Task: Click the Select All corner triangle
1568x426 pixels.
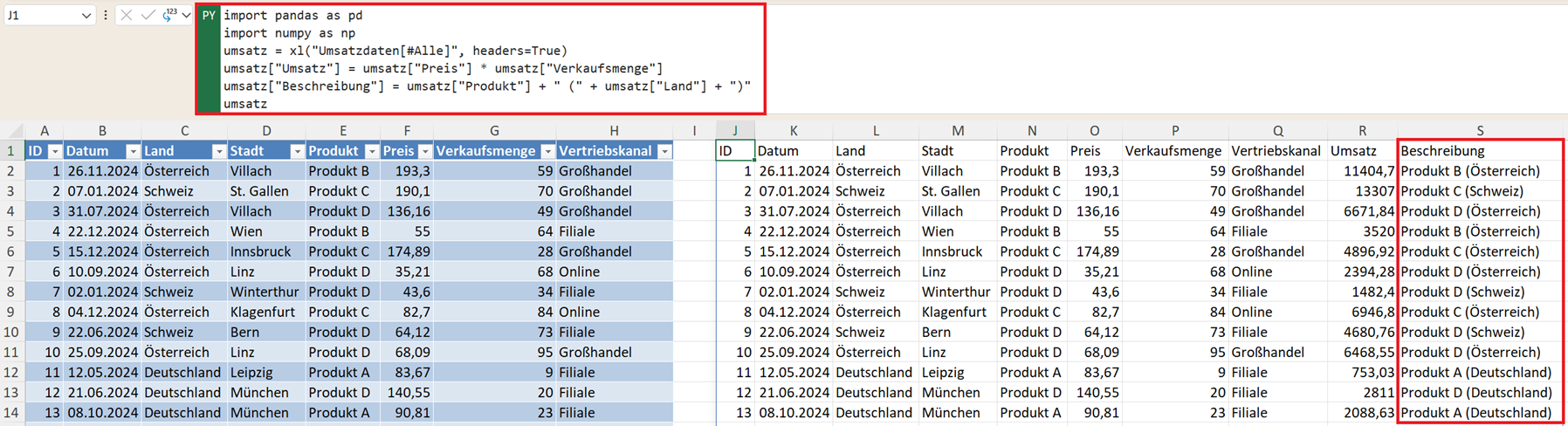Action: coord(11,131)
